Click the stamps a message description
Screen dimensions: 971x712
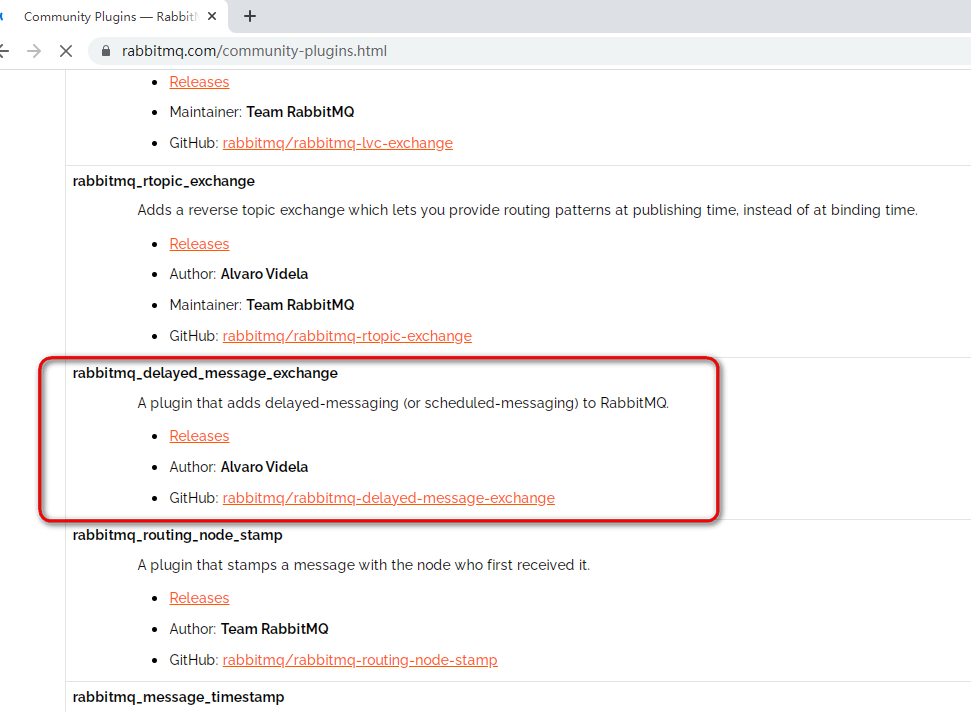tap(364, 565)
